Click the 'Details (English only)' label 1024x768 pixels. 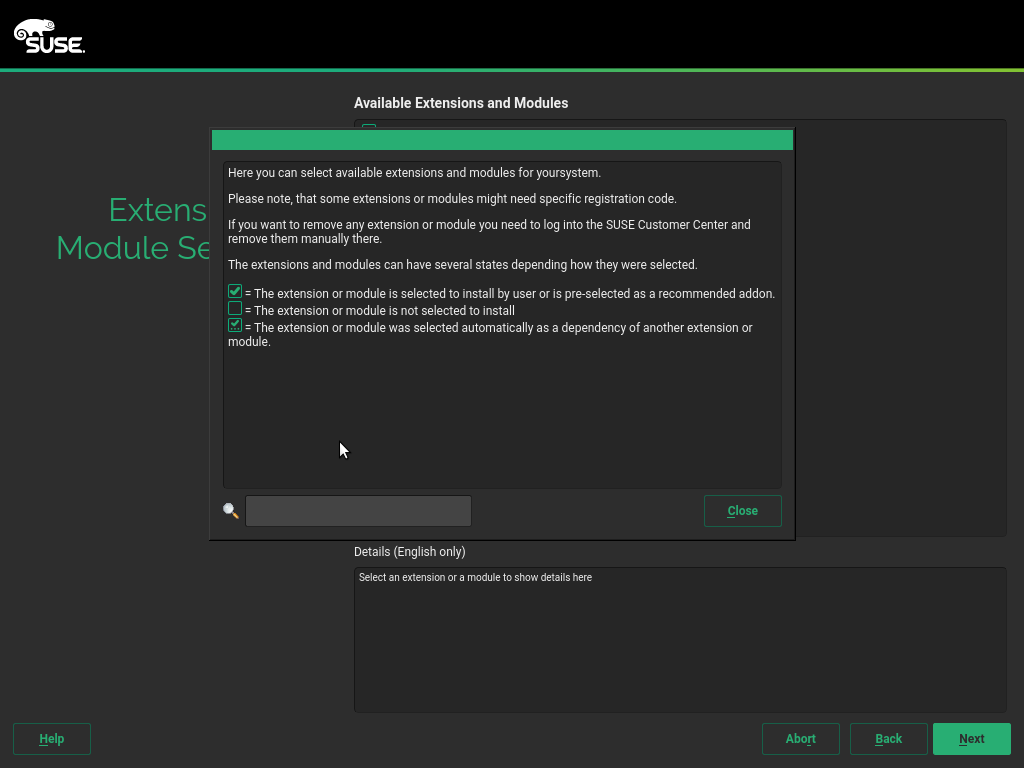pyautogui.click(x=410, y=552)
